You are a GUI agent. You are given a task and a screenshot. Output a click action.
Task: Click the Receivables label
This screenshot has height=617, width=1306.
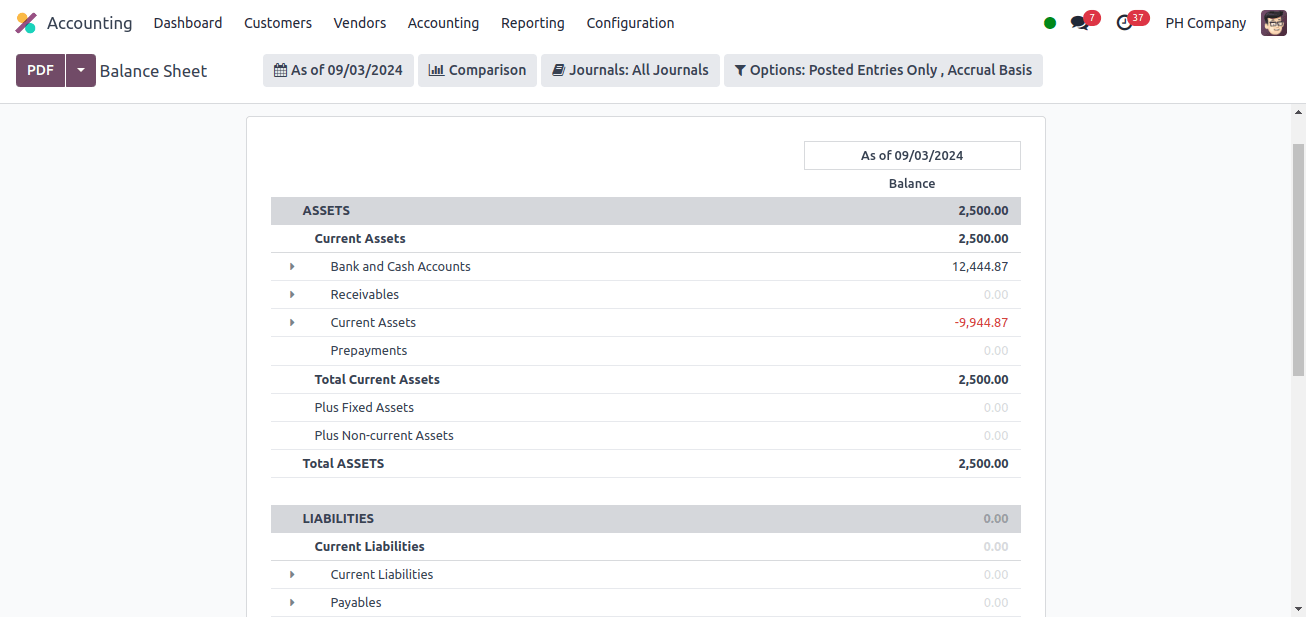pyautogui.click(x=365, y=295)
